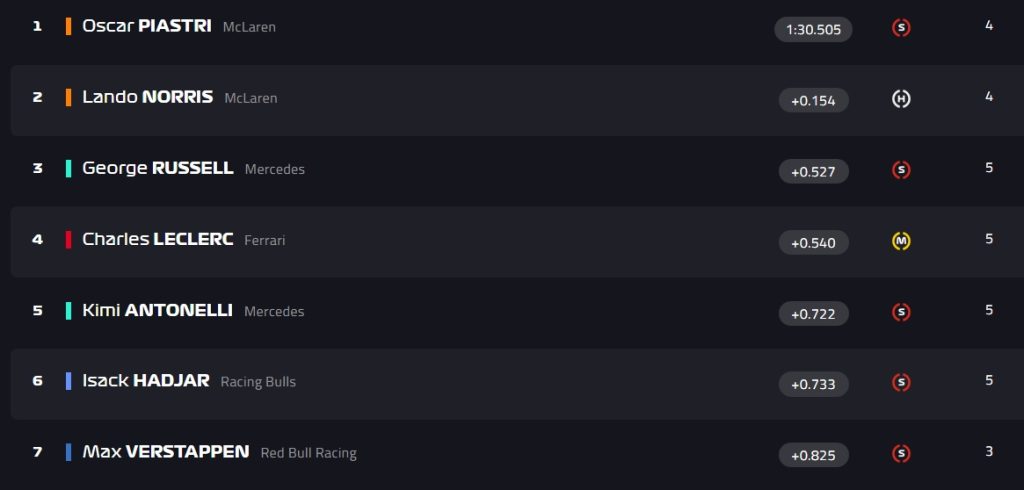Screen dimensions: 1024x490
Task: Select the +0.825 gap badge
Action: click(813, 455)
